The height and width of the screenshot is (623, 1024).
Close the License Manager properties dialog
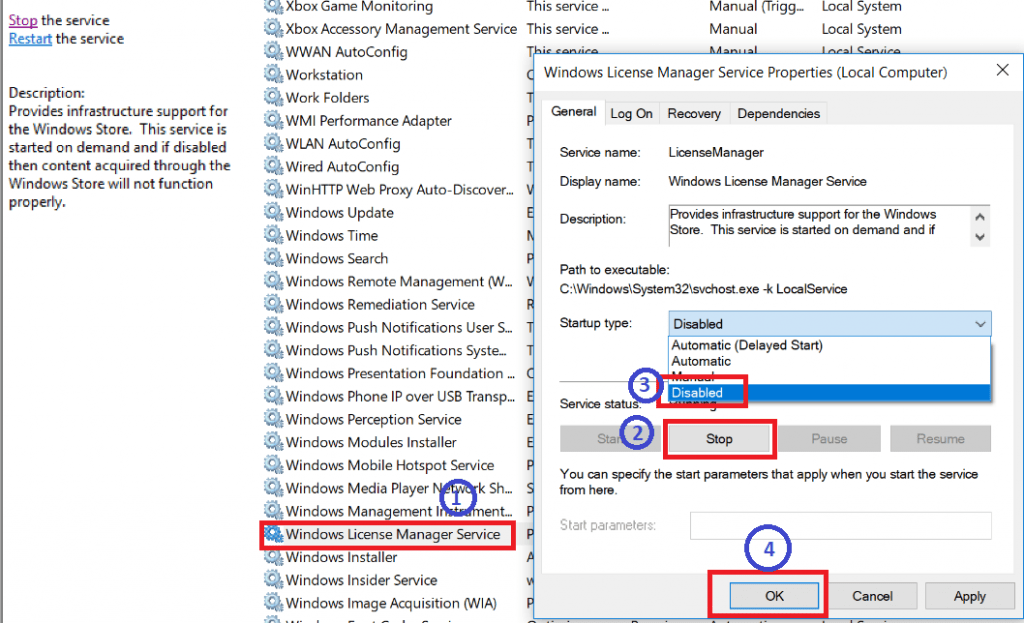click(x=1002, y=70)
